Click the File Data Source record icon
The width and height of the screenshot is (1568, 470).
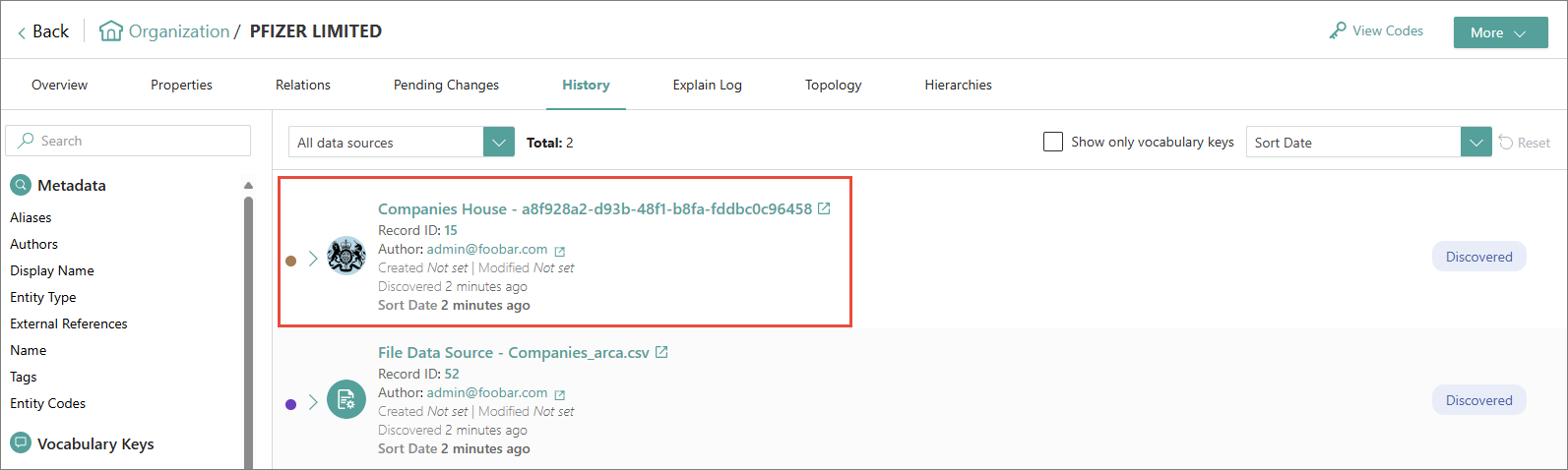click(346, 400)
